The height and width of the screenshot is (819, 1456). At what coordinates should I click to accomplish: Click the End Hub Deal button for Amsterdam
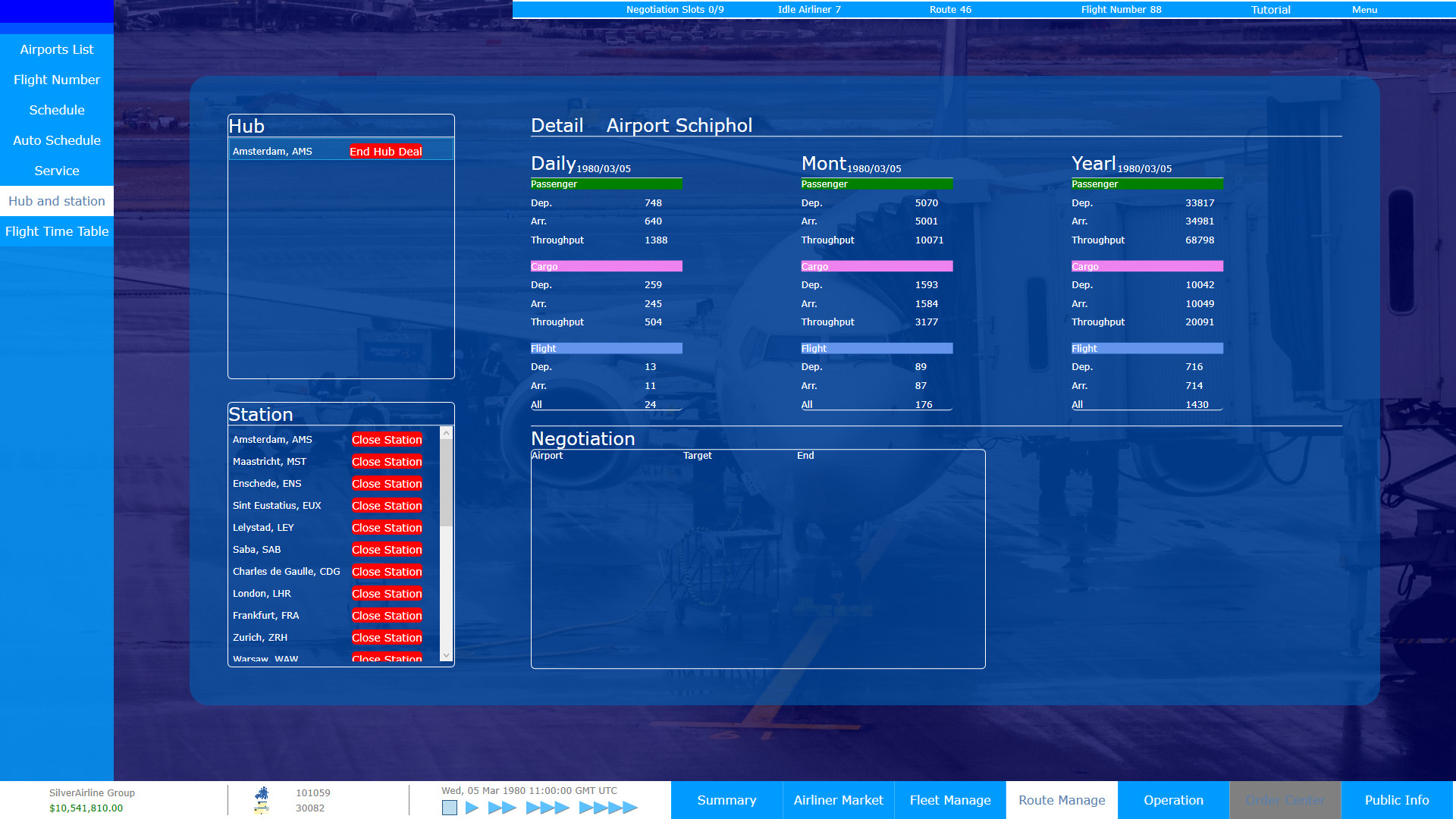click(x=386, y=151)
